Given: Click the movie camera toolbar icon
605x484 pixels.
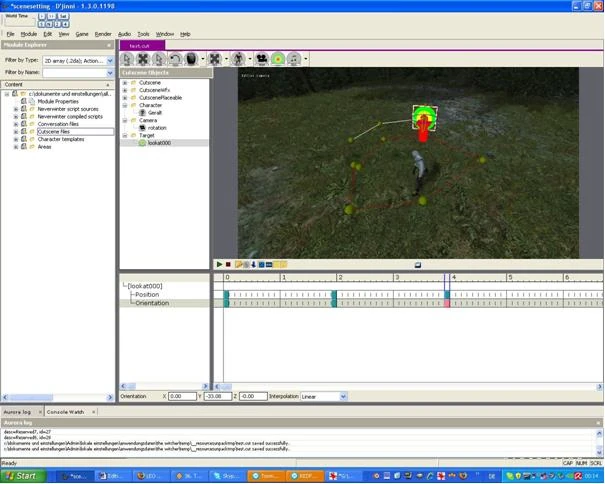Looking at the screenshot, I should click(262, 59).
